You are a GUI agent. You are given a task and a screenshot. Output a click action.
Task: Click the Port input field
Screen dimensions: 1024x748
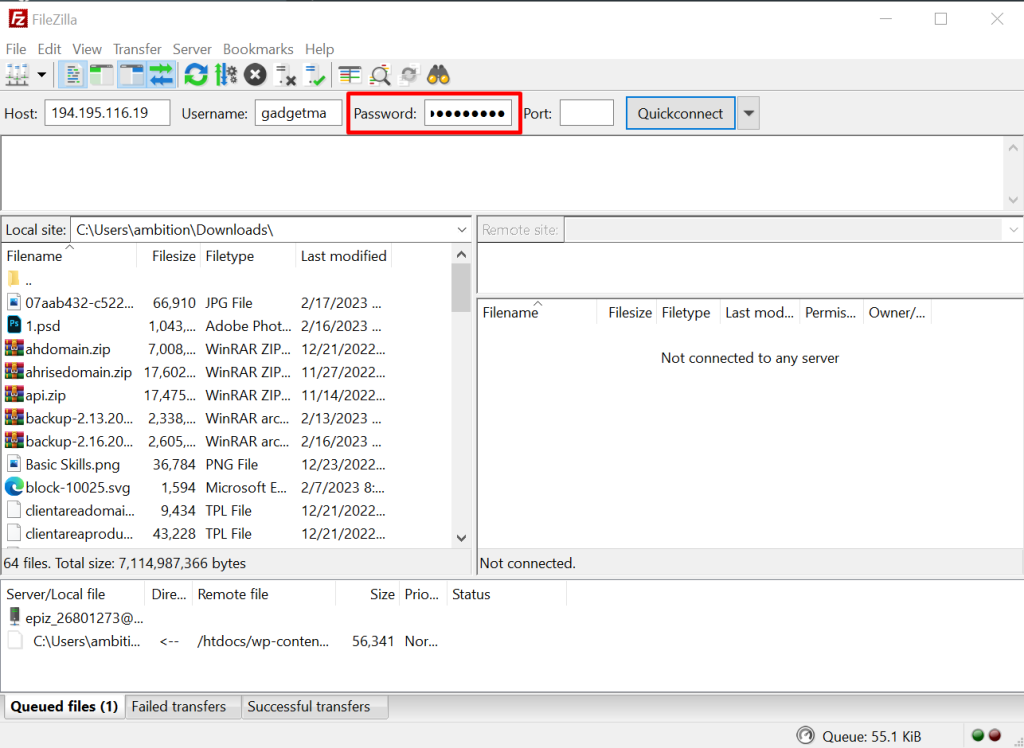click(586, 112)
